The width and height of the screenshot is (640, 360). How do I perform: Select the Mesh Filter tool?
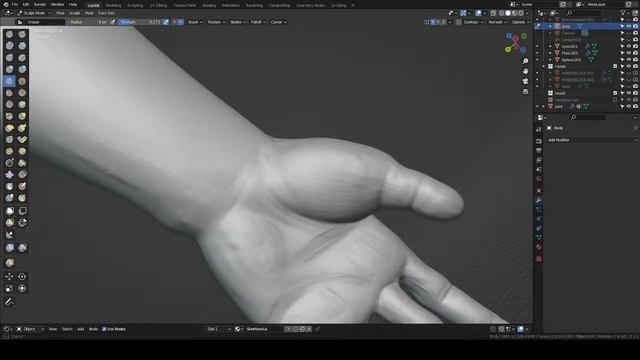pyautogui.click(x=9, y=248)
